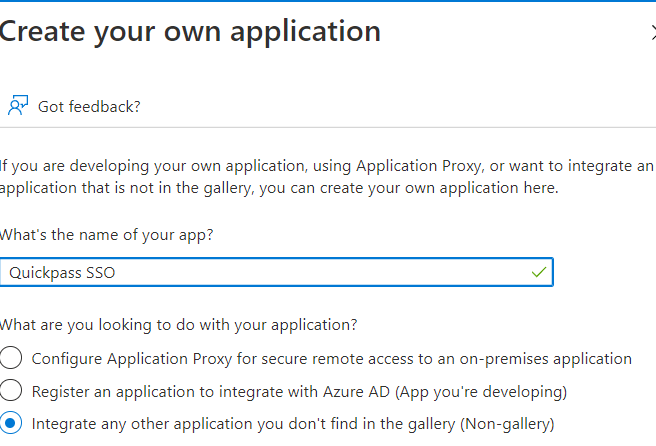The image size is (656, 446).
Task: Select the Register an application radio button
Action: coord(10,390)
